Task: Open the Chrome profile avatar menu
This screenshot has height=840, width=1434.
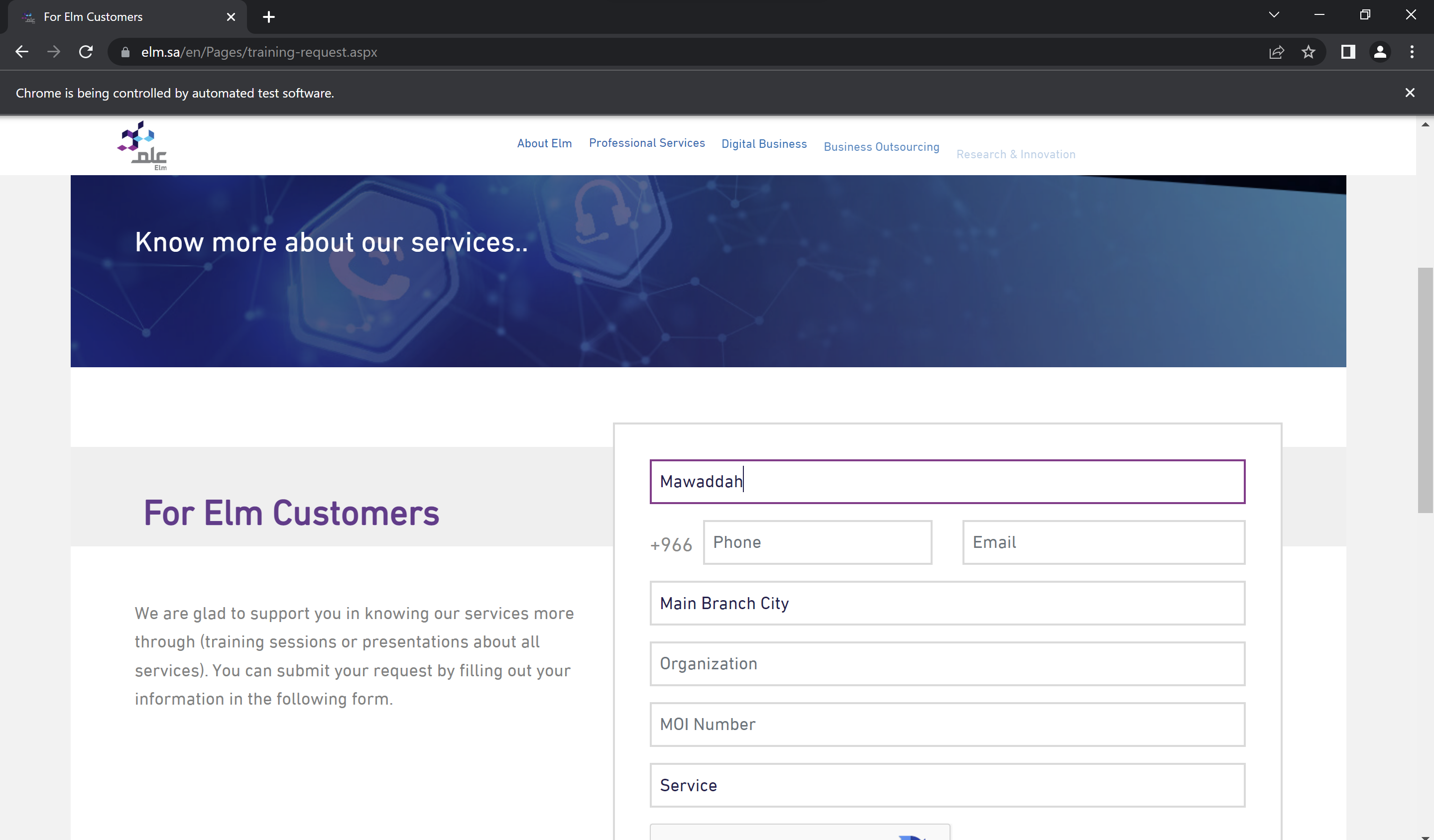Action: [x=1381, y=52]
